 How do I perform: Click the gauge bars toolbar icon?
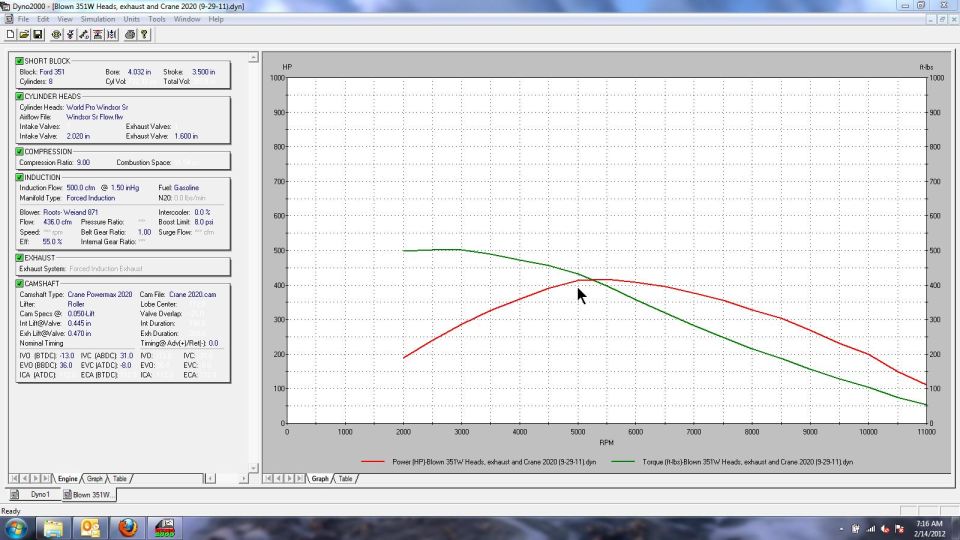coord(112,35)
